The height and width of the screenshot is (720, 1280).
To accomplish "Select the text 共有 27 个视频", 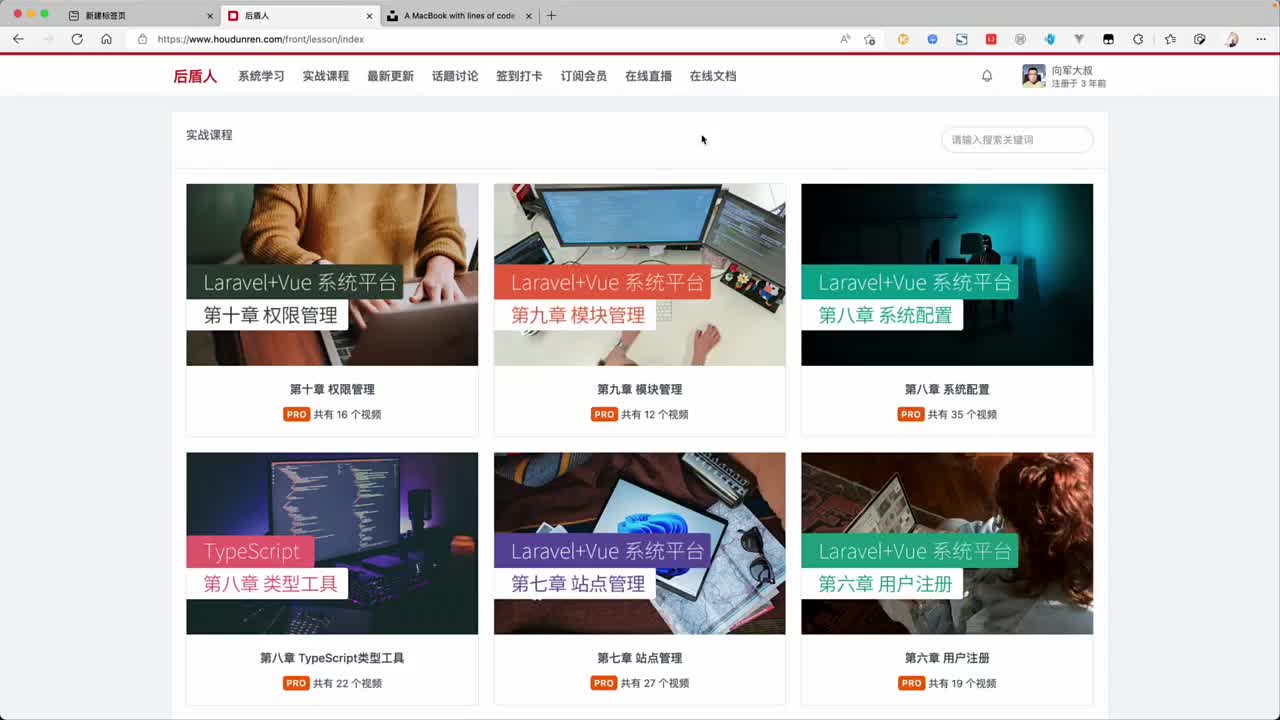I will [655, 683].
